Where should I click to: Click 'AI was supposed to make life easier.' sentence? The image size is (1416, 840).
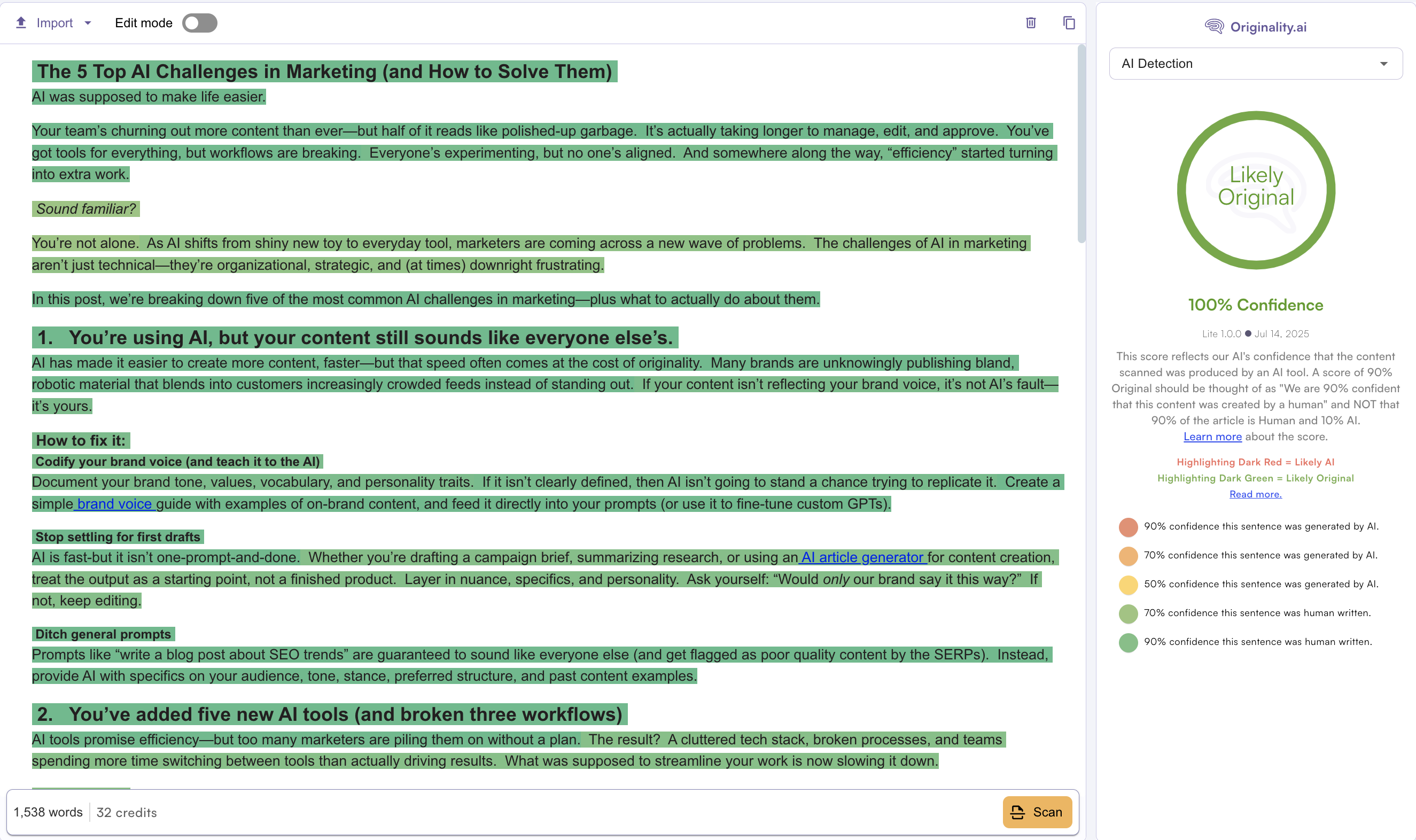pos(149,97)
